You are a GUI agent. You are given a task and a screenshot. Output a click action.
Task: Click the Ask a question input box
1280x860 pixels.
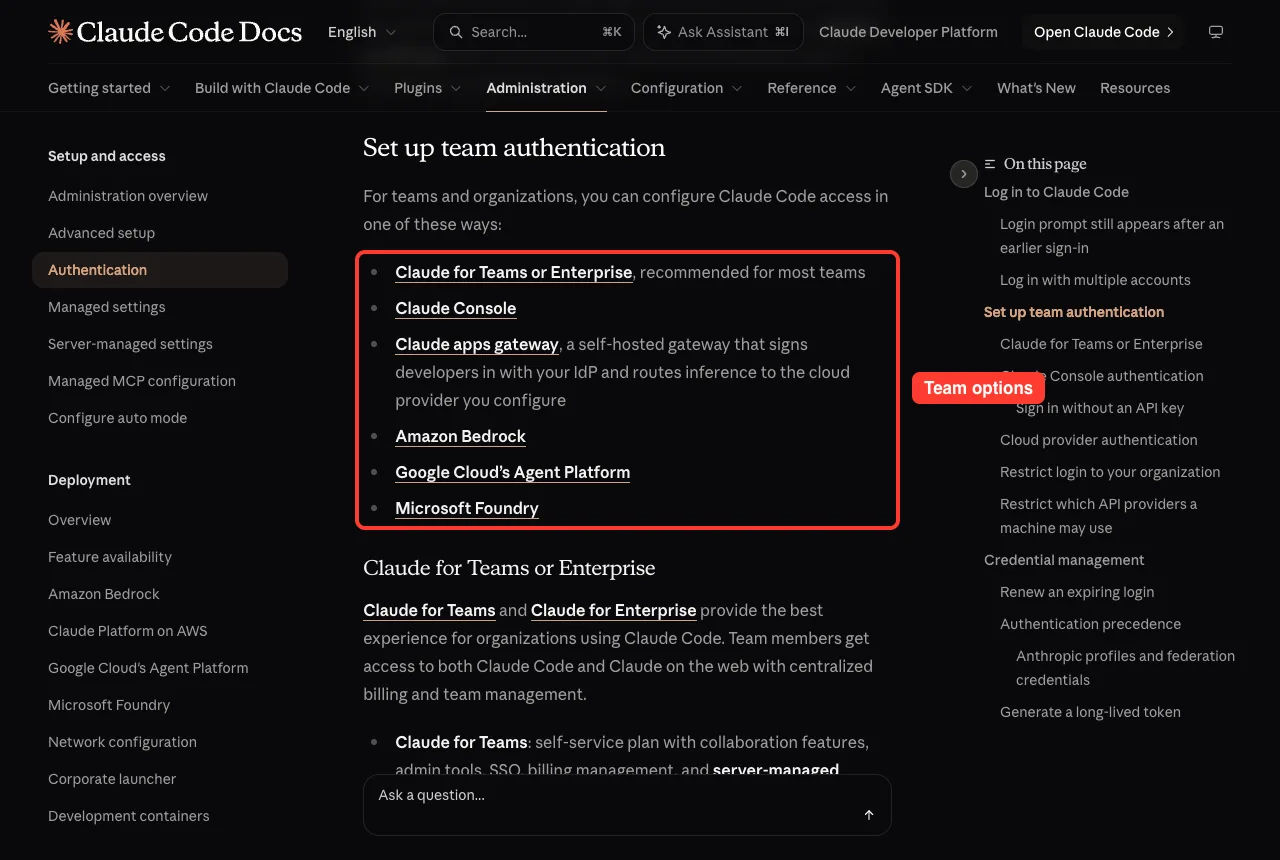point(627,805)
